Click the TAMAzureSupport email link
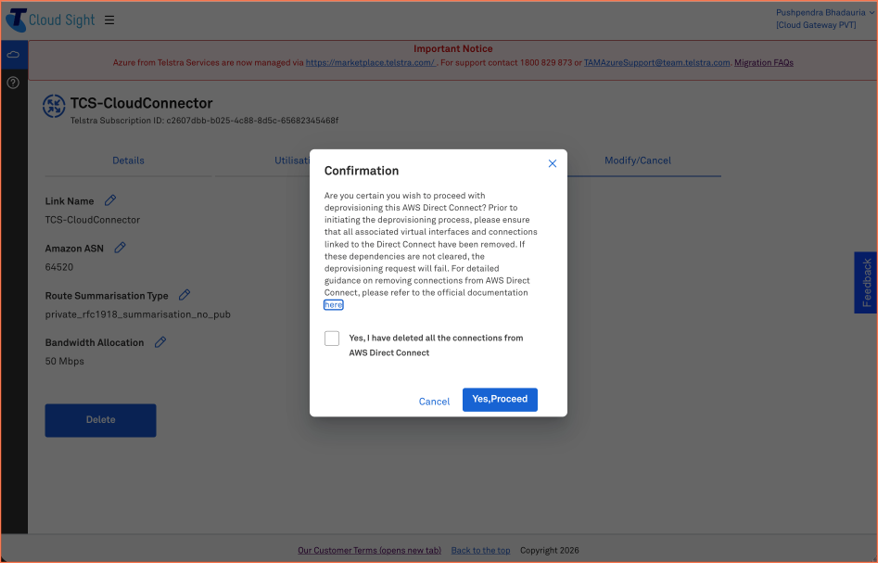This screenshot has width=878, height=563. 657,63
